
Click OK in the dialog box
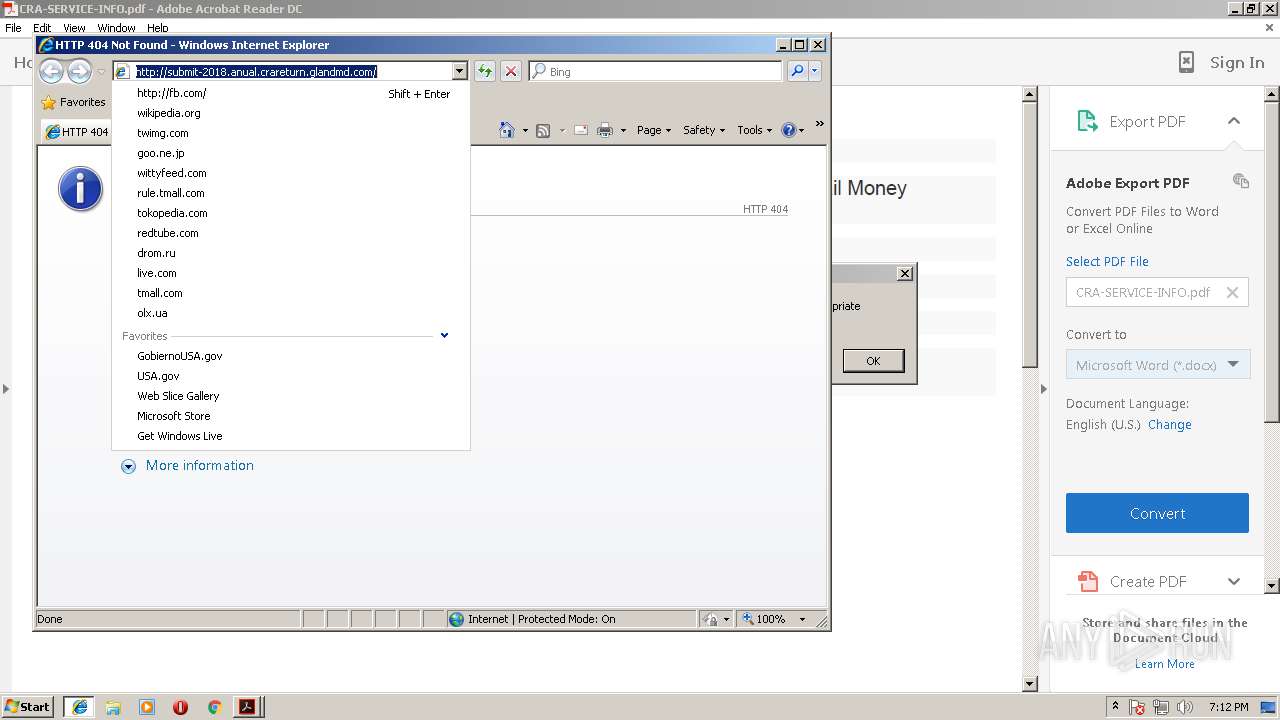pyautogui.click(x=873, y=361)
